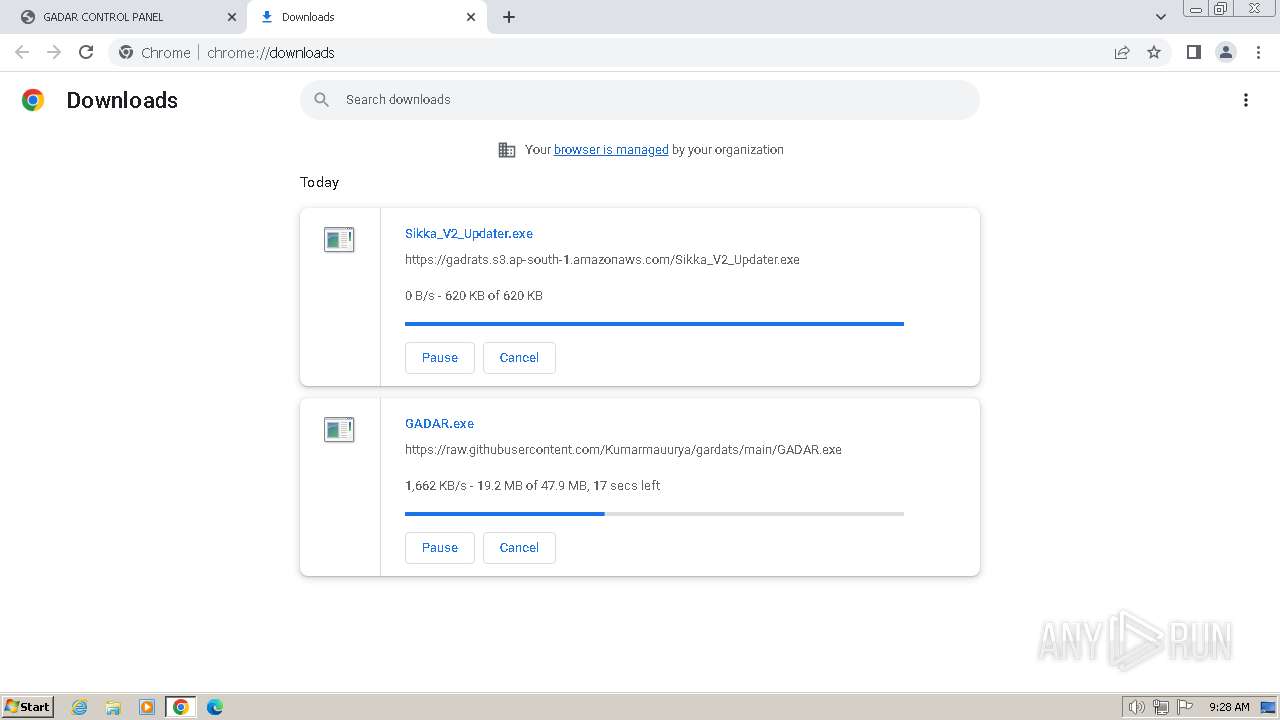Reload the downloads page
1280x720 pixels.
[86, 52]
